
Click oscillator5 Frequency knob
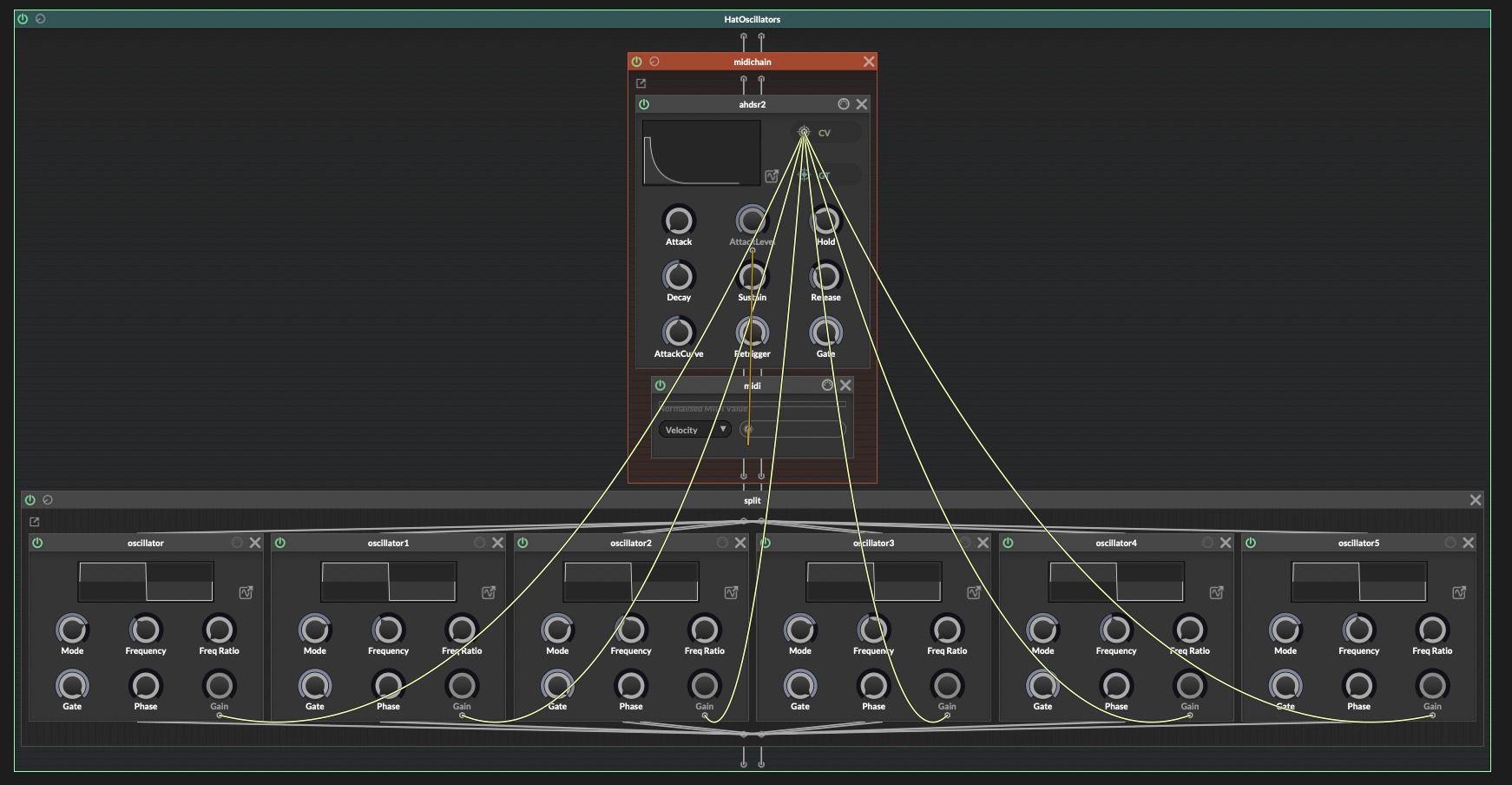(1358, 630)
